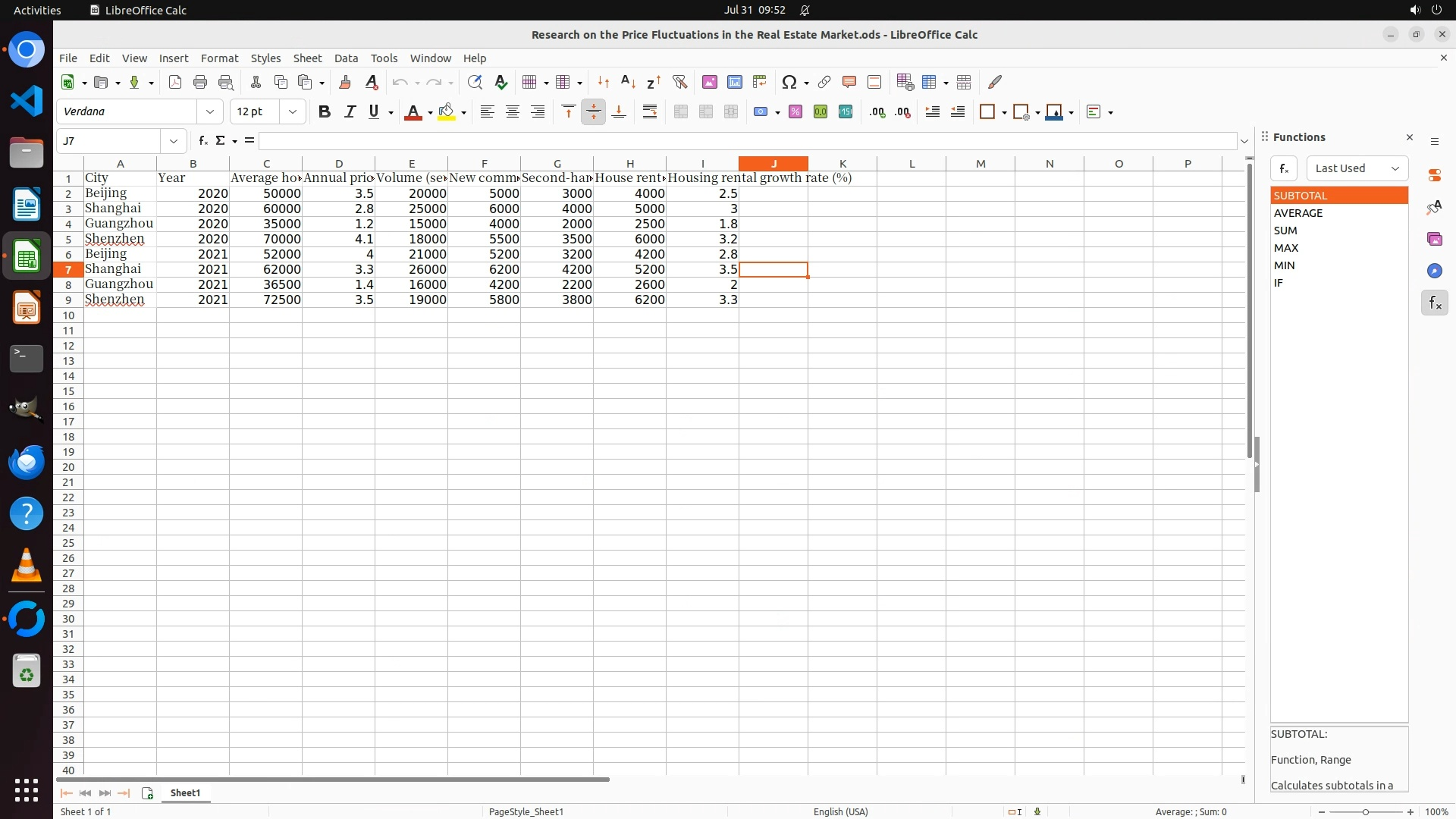
Task: Toggle Italic formatting
Action: pyautogui.click(x=350, y=112)
